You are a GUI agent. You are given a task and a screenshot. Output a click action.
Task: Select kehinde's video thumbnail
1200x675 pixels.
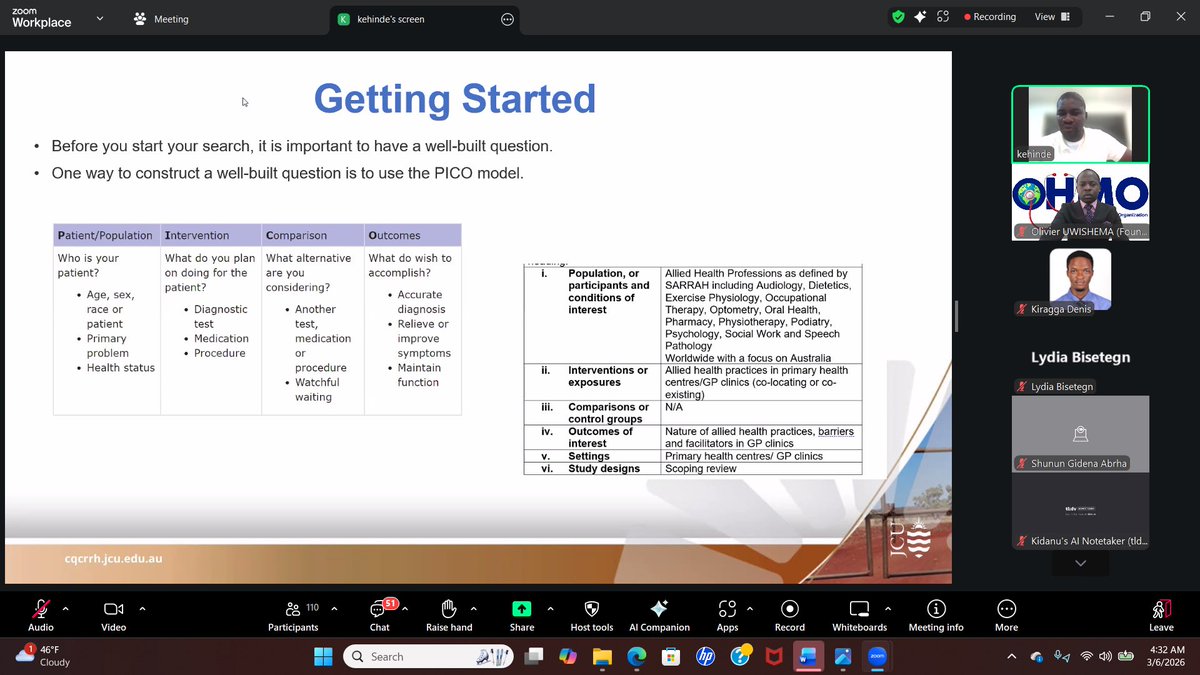pyautogui.click(x=1080, y=125)
